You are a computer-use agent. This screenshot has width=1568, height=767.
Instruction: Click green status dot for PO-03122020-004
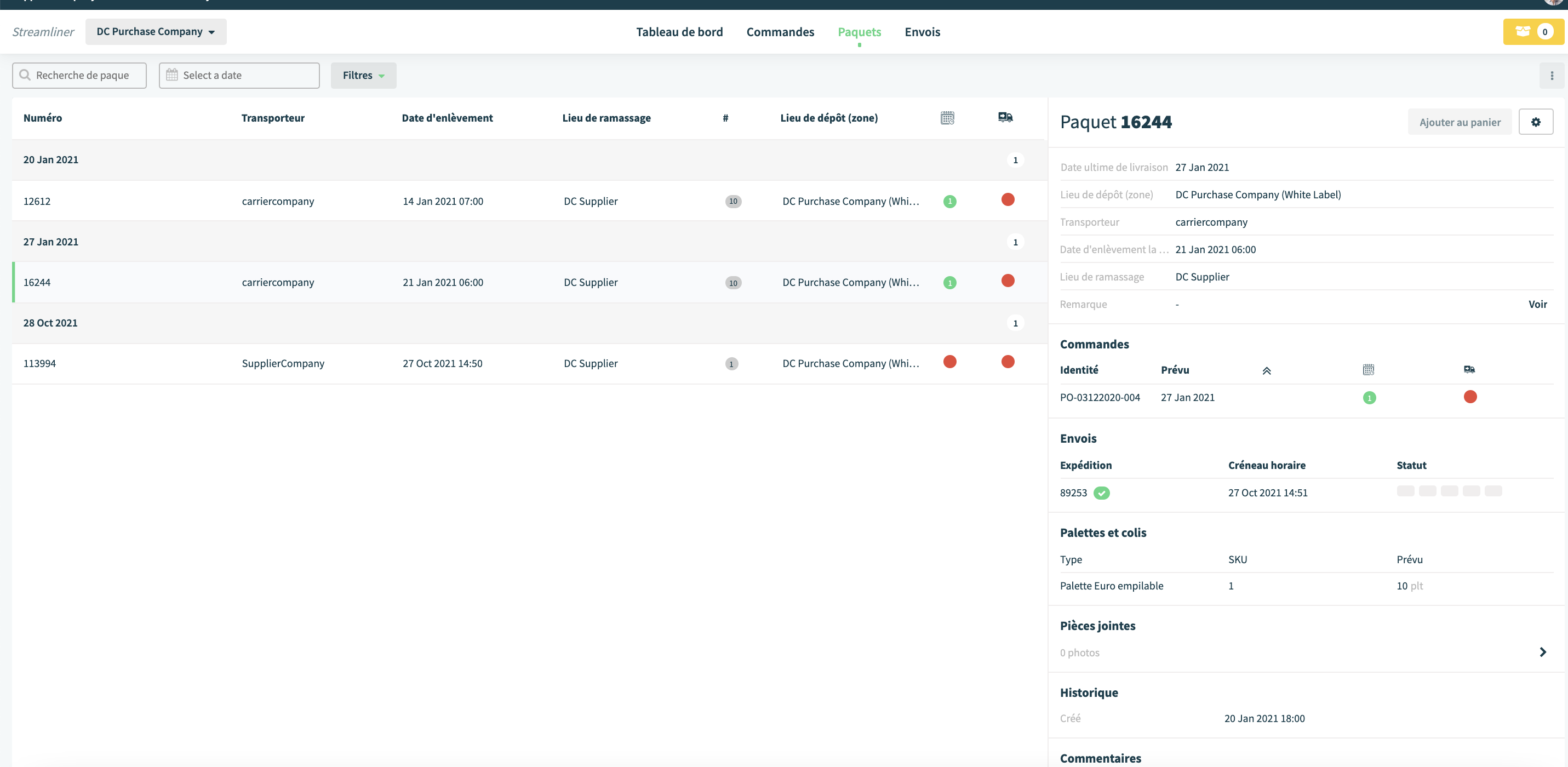click(1369, 398)
